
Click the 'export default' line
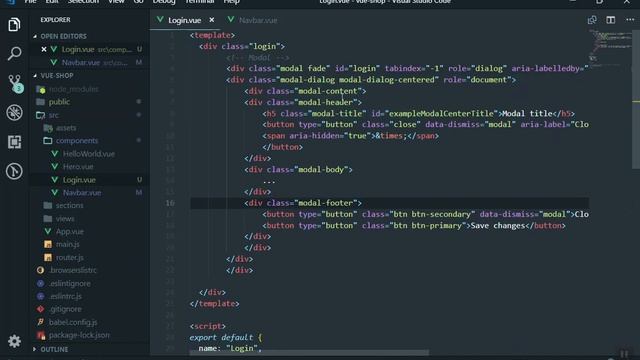226,338
